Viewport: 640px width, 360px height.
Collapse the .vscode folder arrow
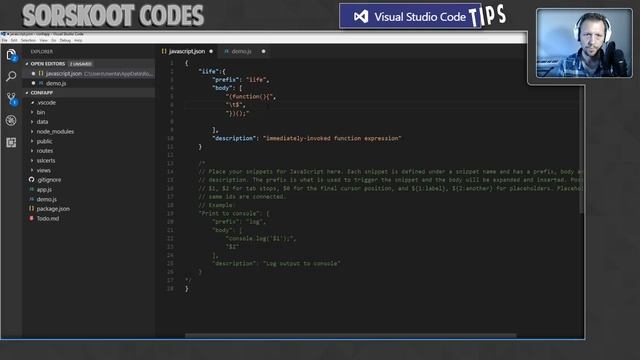[x=32, y=103]
